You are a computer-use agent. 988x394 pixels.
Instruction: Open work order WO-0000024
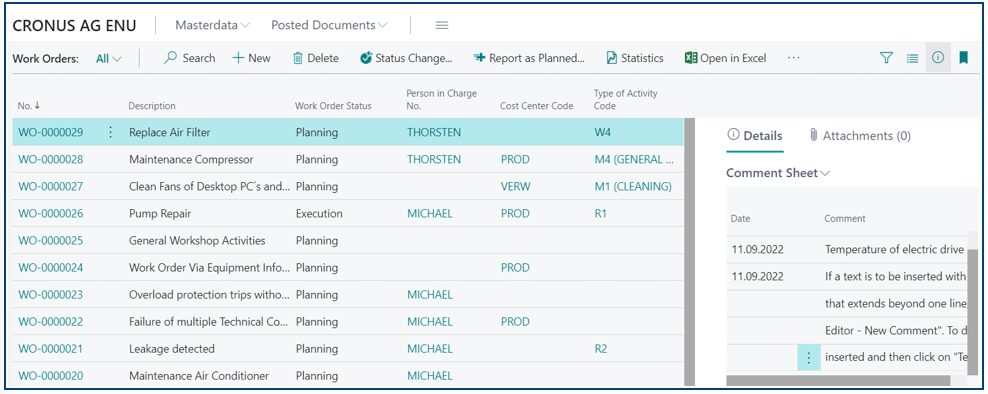[x=50, y=268]
